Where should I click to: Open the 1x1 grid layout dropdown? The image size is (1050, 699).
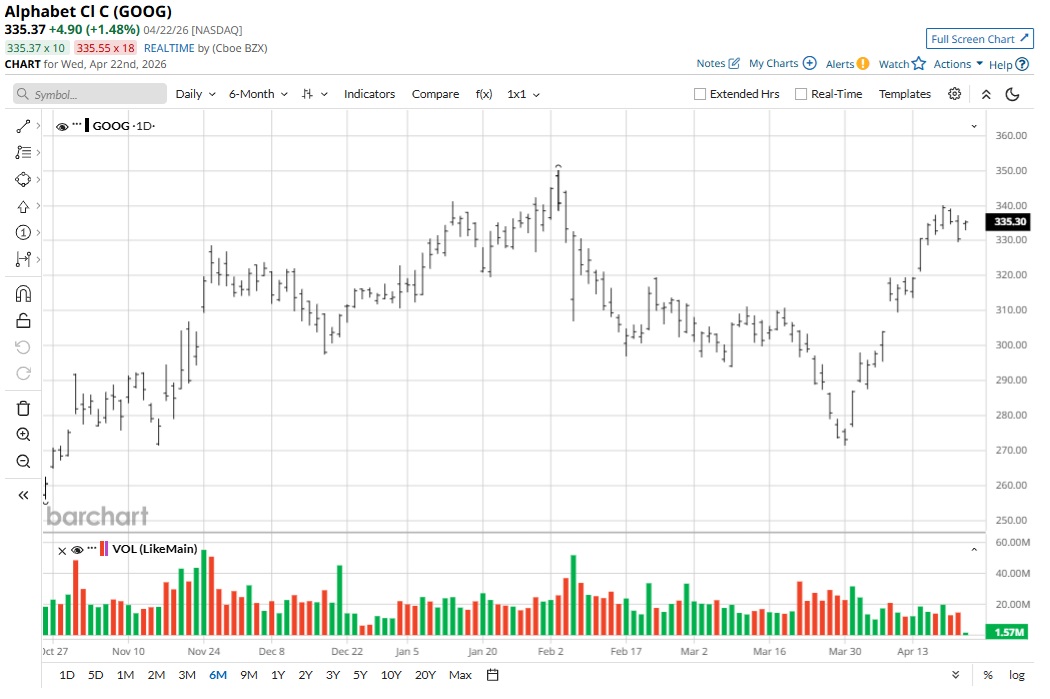click(x=523, y=94)
